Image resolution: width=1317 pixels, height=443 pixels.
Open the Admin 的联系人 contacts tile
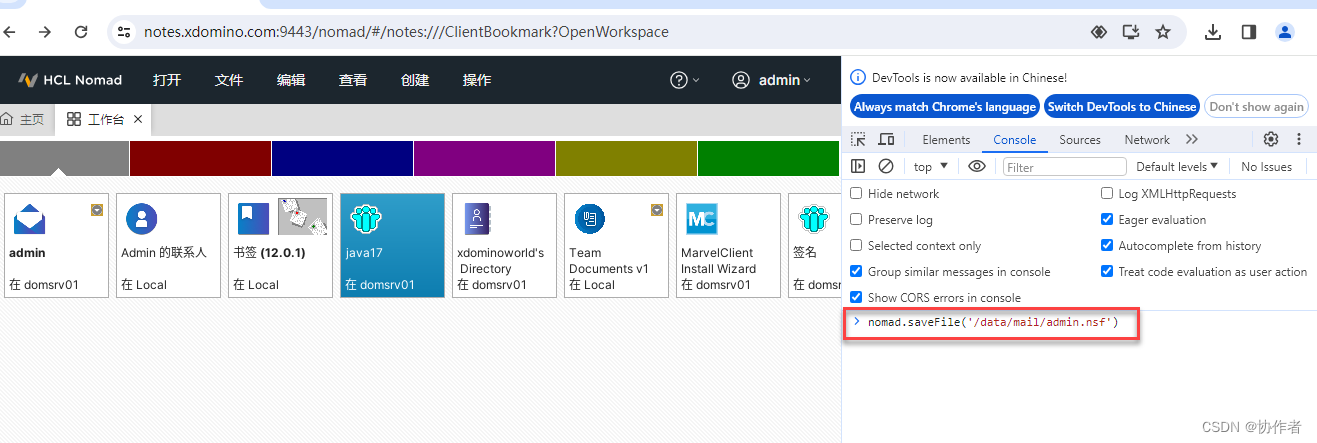pyautogui.click(x=169, y=246)
